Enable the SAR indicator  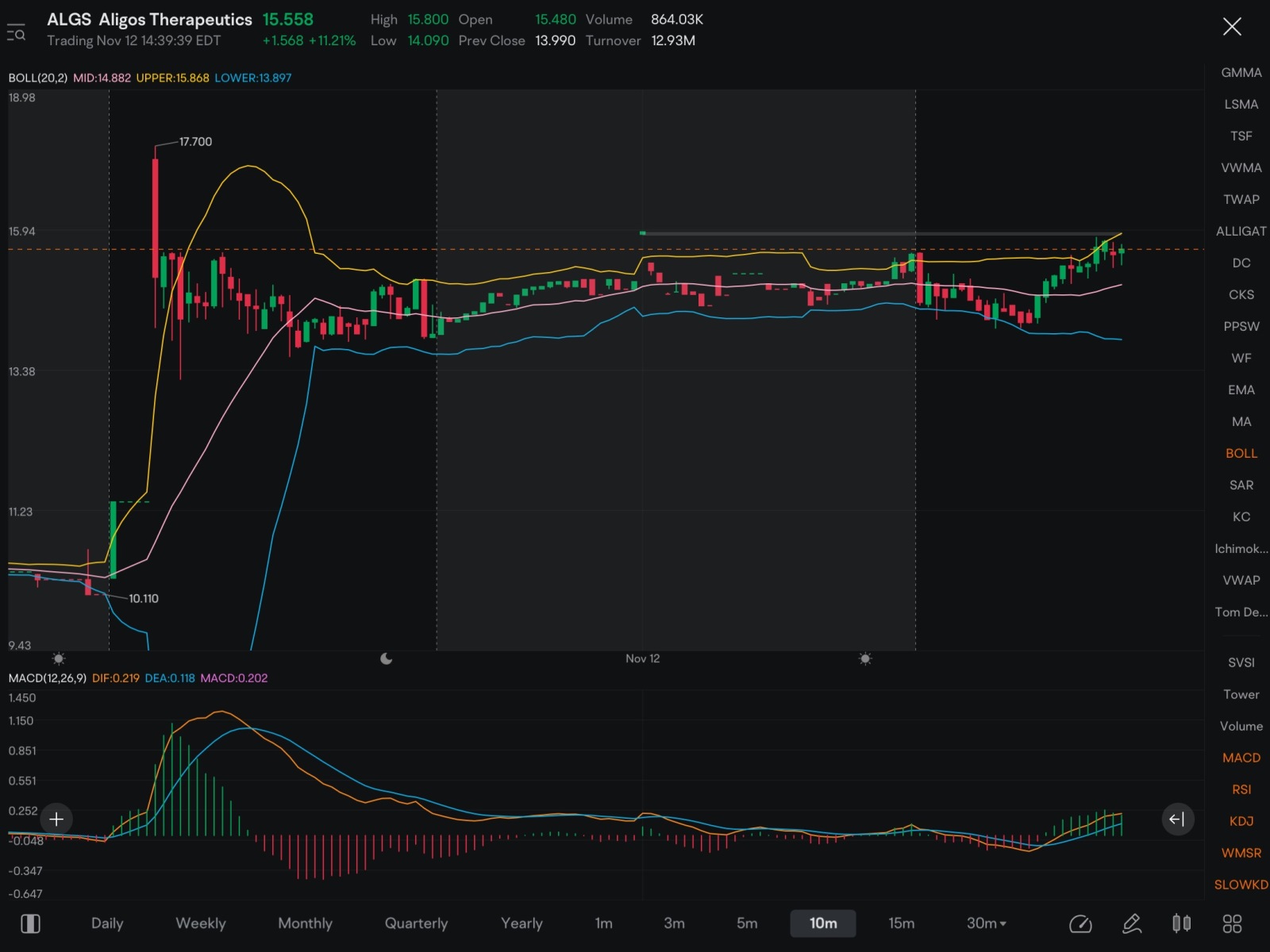tap(1241, 485)
